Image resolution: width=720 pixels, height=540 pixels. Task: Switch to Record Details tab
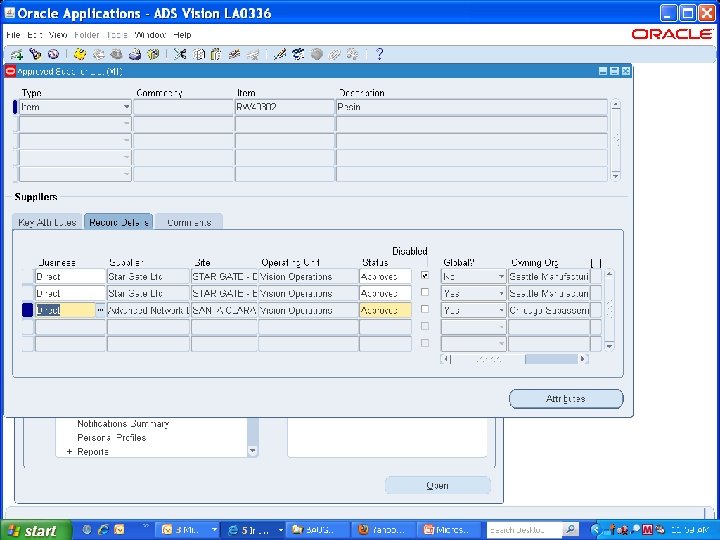[x=118, y=222]
